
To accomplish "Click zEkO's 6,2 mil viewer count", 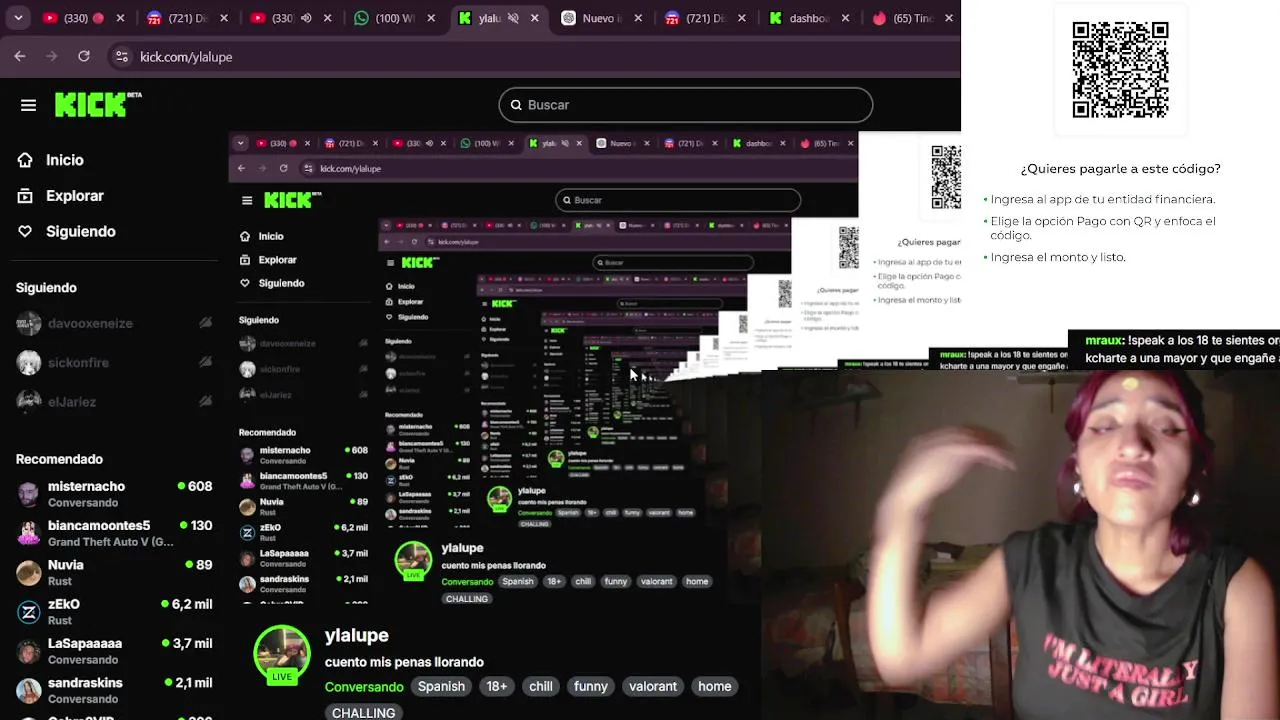I will pos(187,604).
